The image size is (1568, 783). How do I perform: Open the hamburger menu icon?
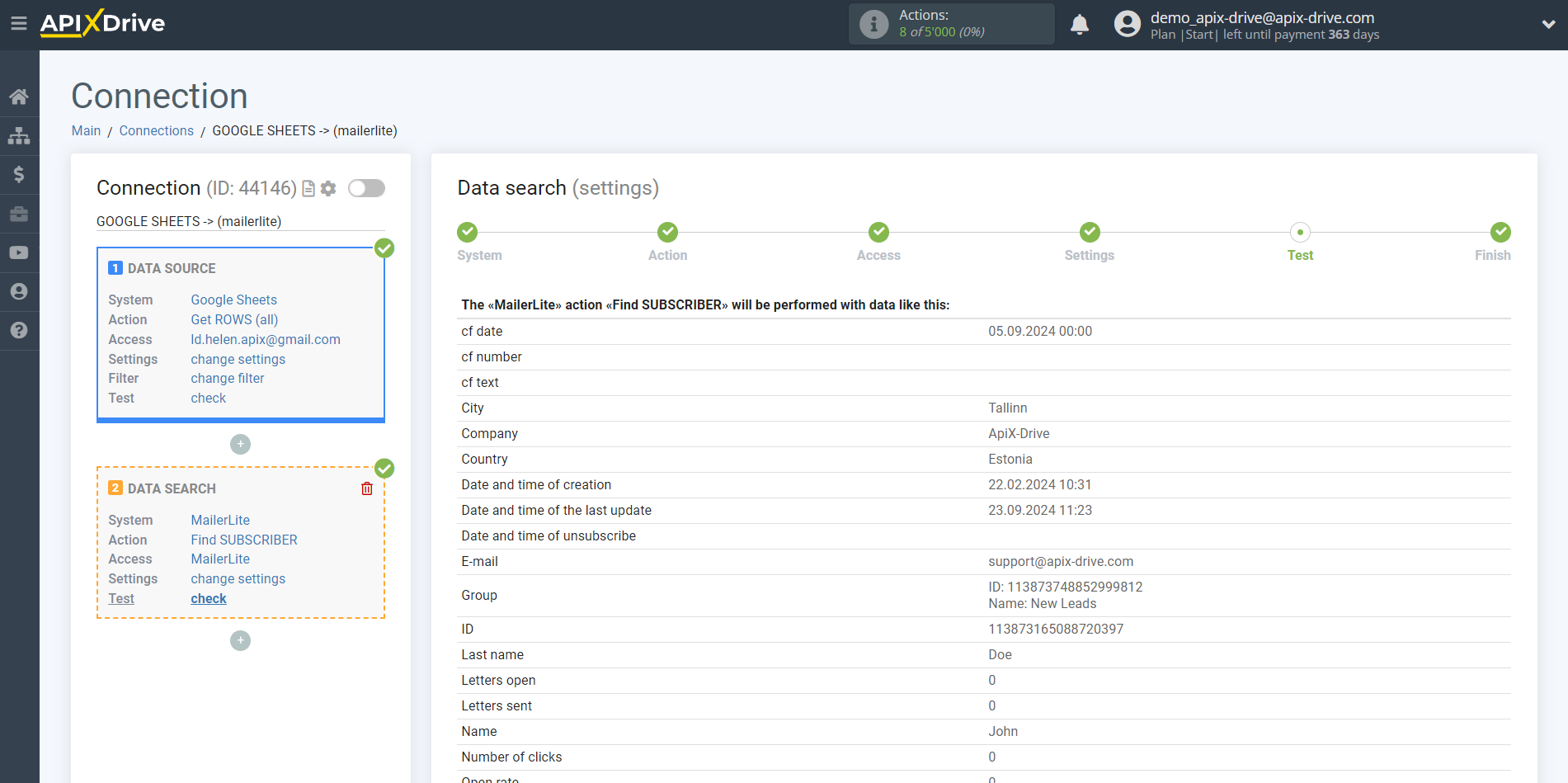pos(19,24)
